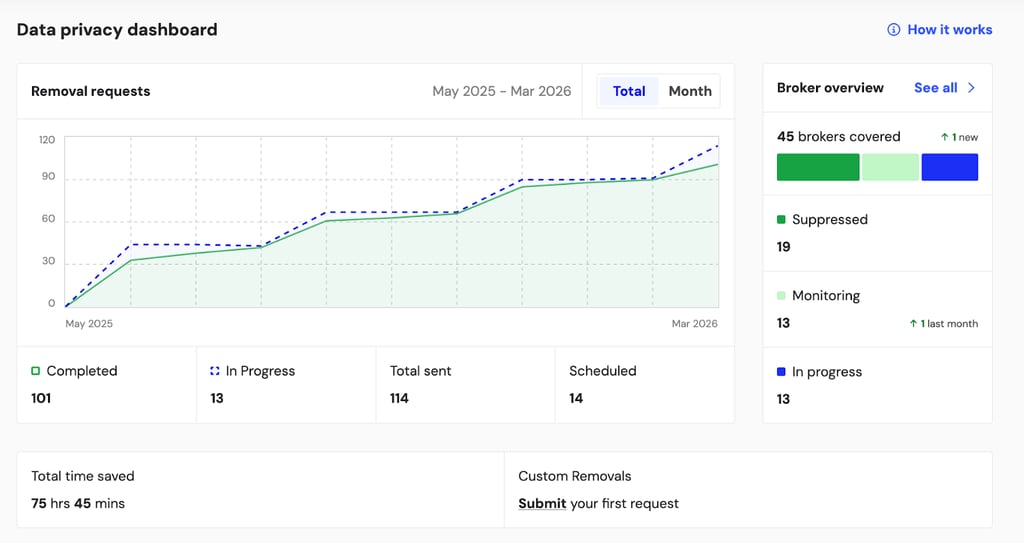Click the Scheduled label
The image size is (1024, 543).
coord(603,370)
